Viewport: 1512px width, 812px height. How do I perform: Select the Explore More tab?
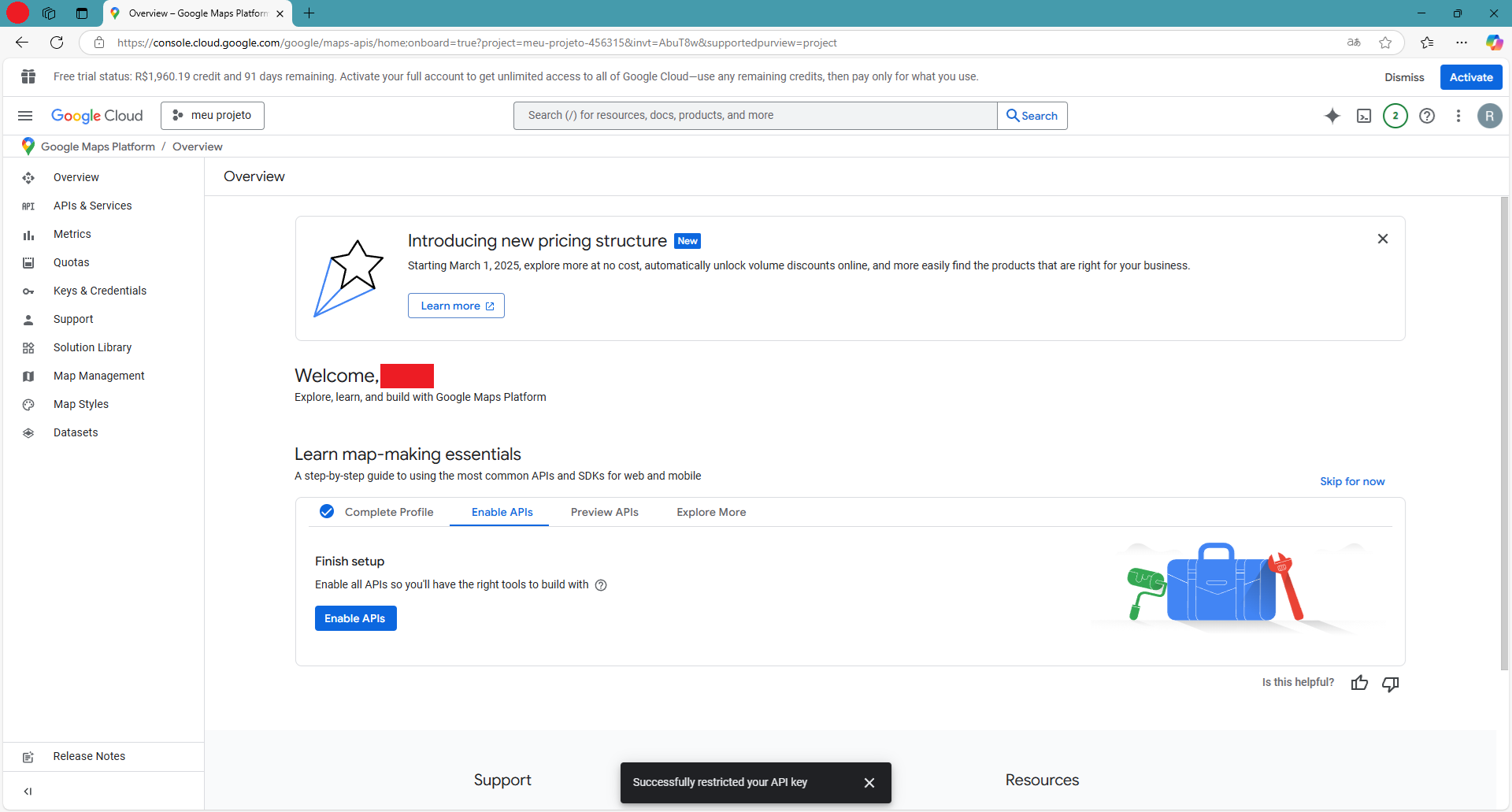711,512
